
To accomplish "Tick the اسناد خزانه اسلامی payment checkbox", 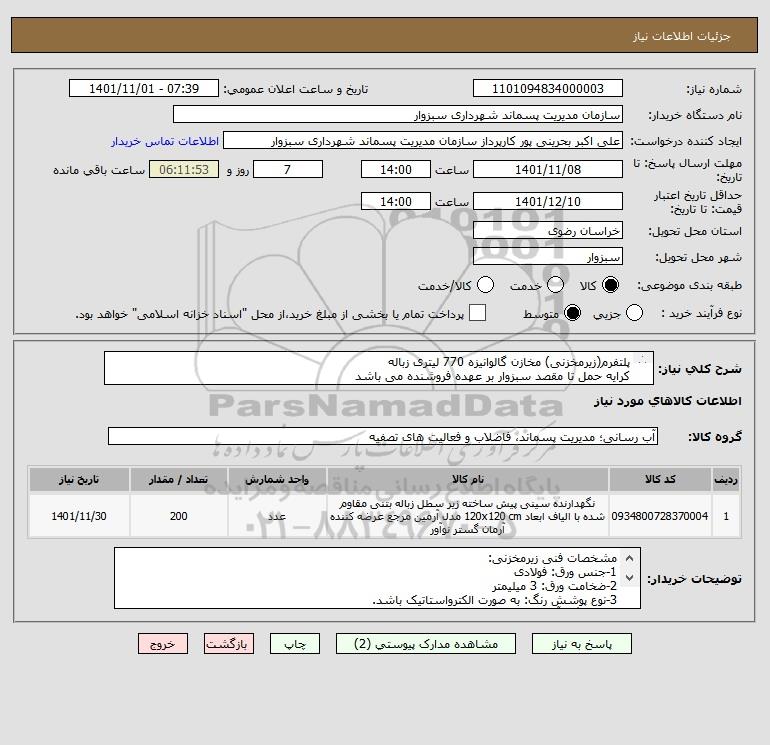I will pos(477,313).
